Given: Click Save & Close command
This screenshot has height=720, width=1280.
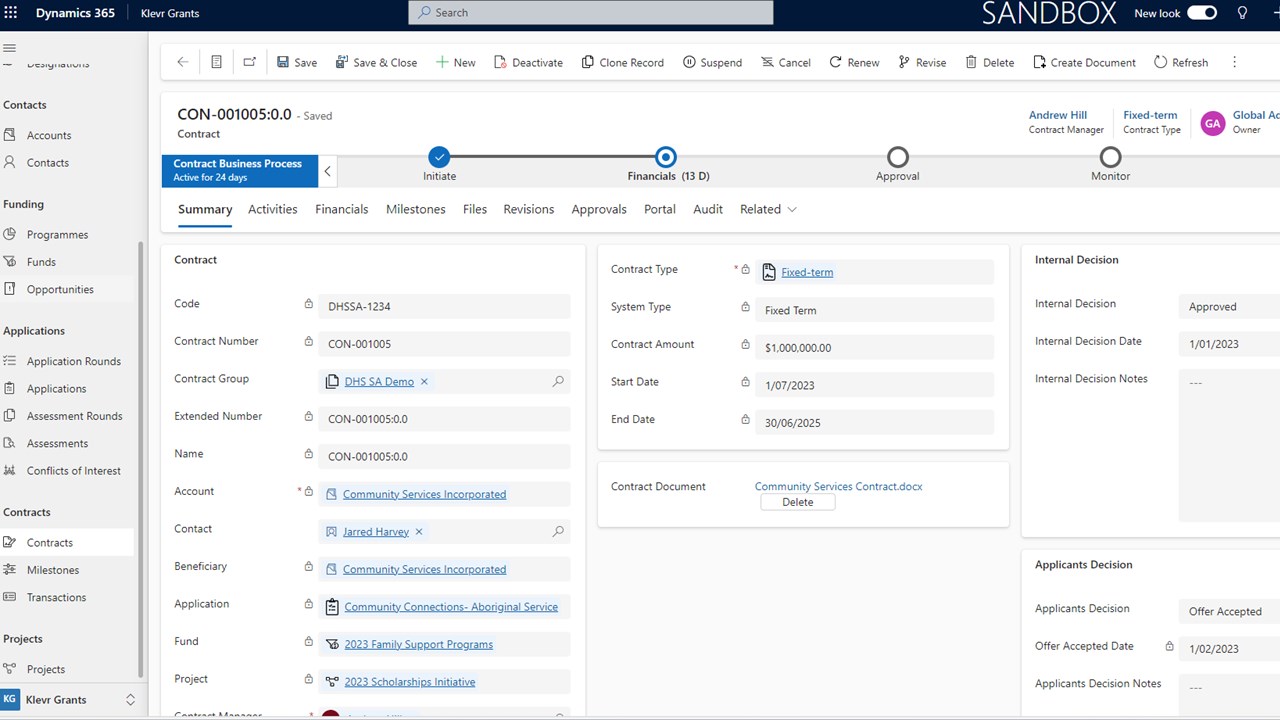Looking at the screenshot, I should (376, 62).
